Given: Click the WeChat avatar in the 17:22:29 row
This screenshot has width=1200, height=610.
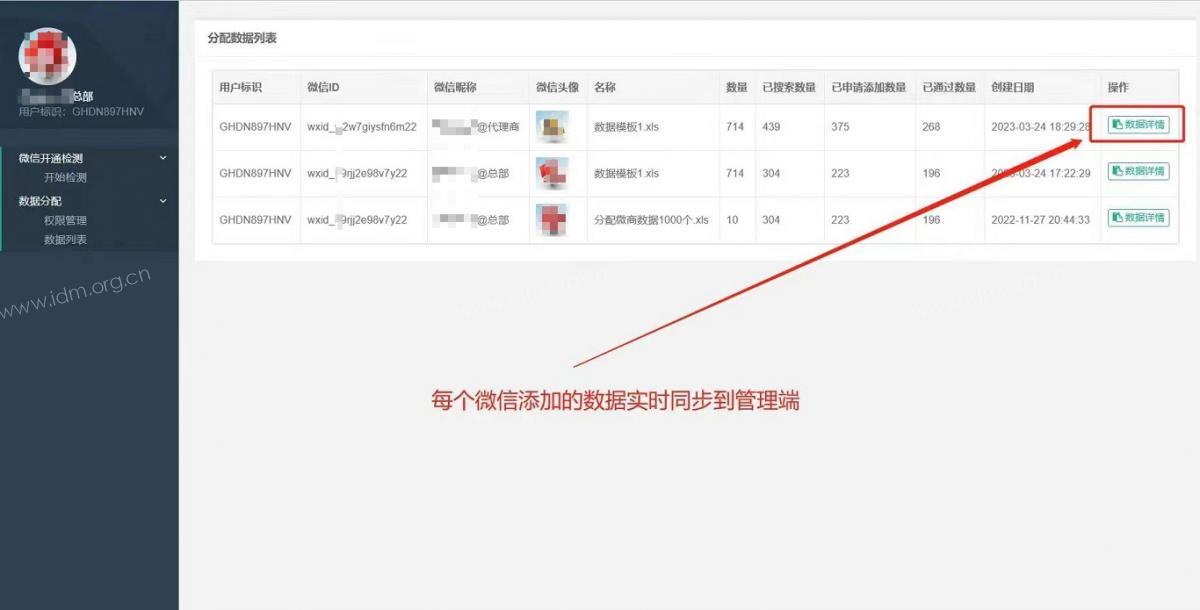Looking at the screenshot, I should [x=552, y=173].
